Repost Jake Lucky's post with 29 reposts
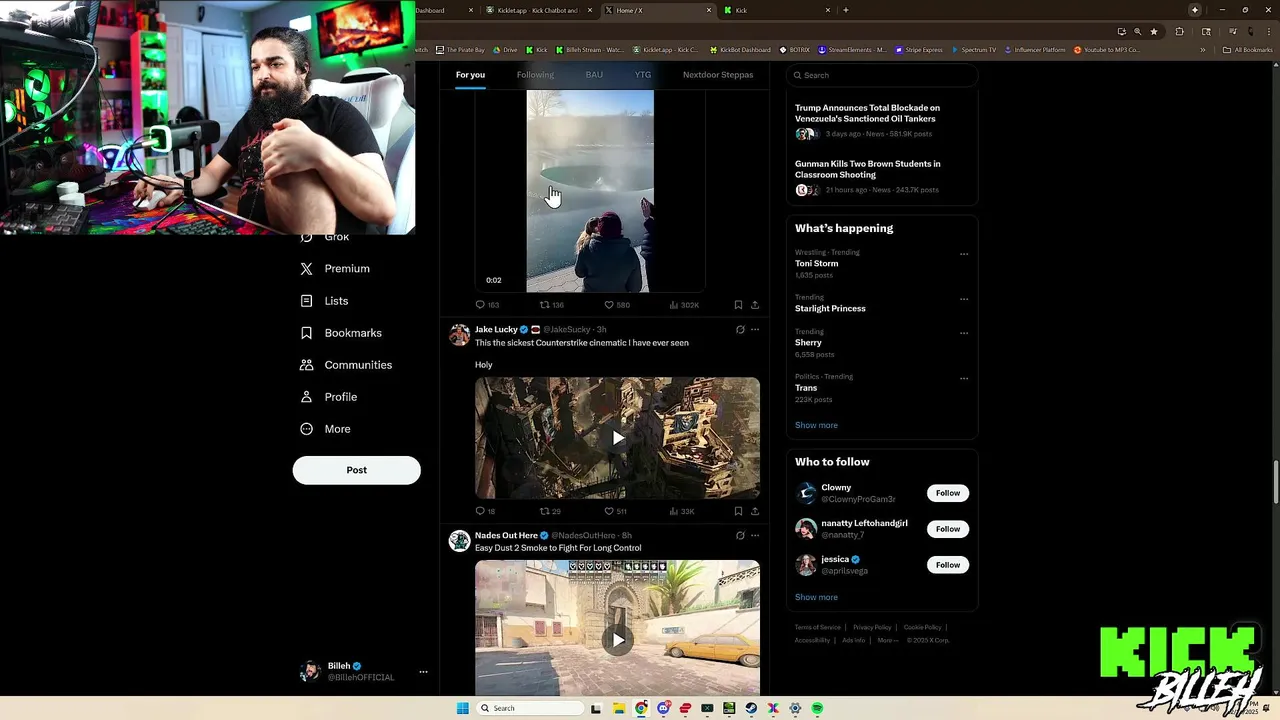 (550, 511)
